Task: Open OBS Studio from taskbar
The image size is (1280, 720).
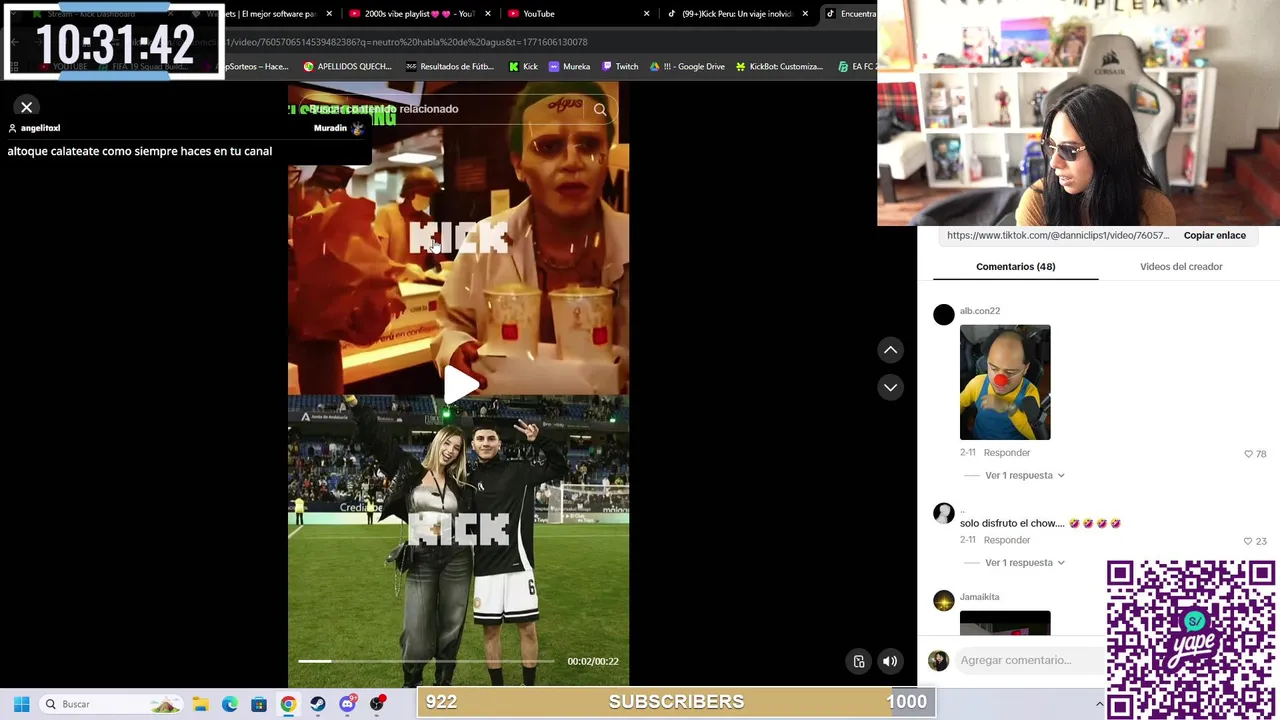Action: [377, 704]
